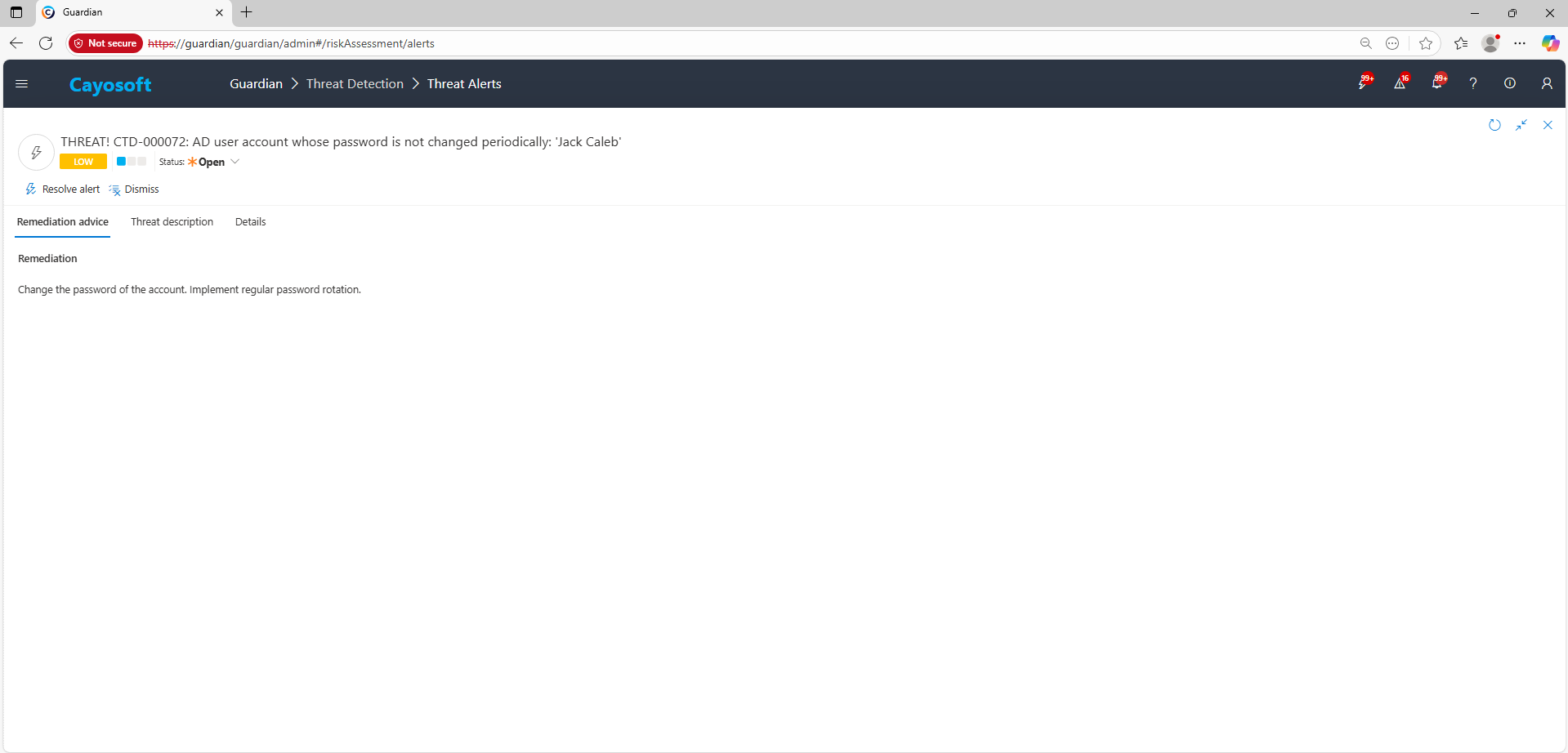Open threat alerts lightning icon in header
This screenshot has height=753, width=1568.
pos(1363,83)
